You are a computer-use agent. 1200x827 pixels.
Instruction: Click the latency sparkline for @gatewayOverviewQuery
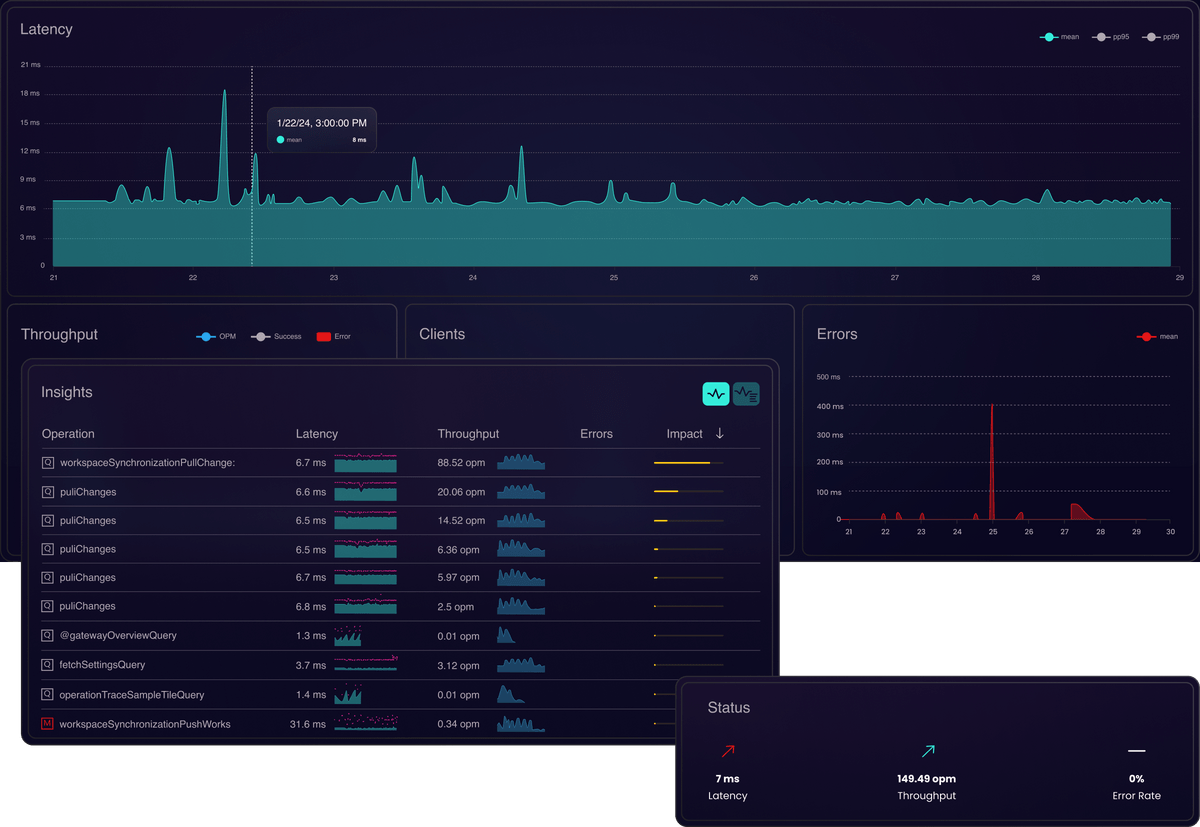point(348,635)
